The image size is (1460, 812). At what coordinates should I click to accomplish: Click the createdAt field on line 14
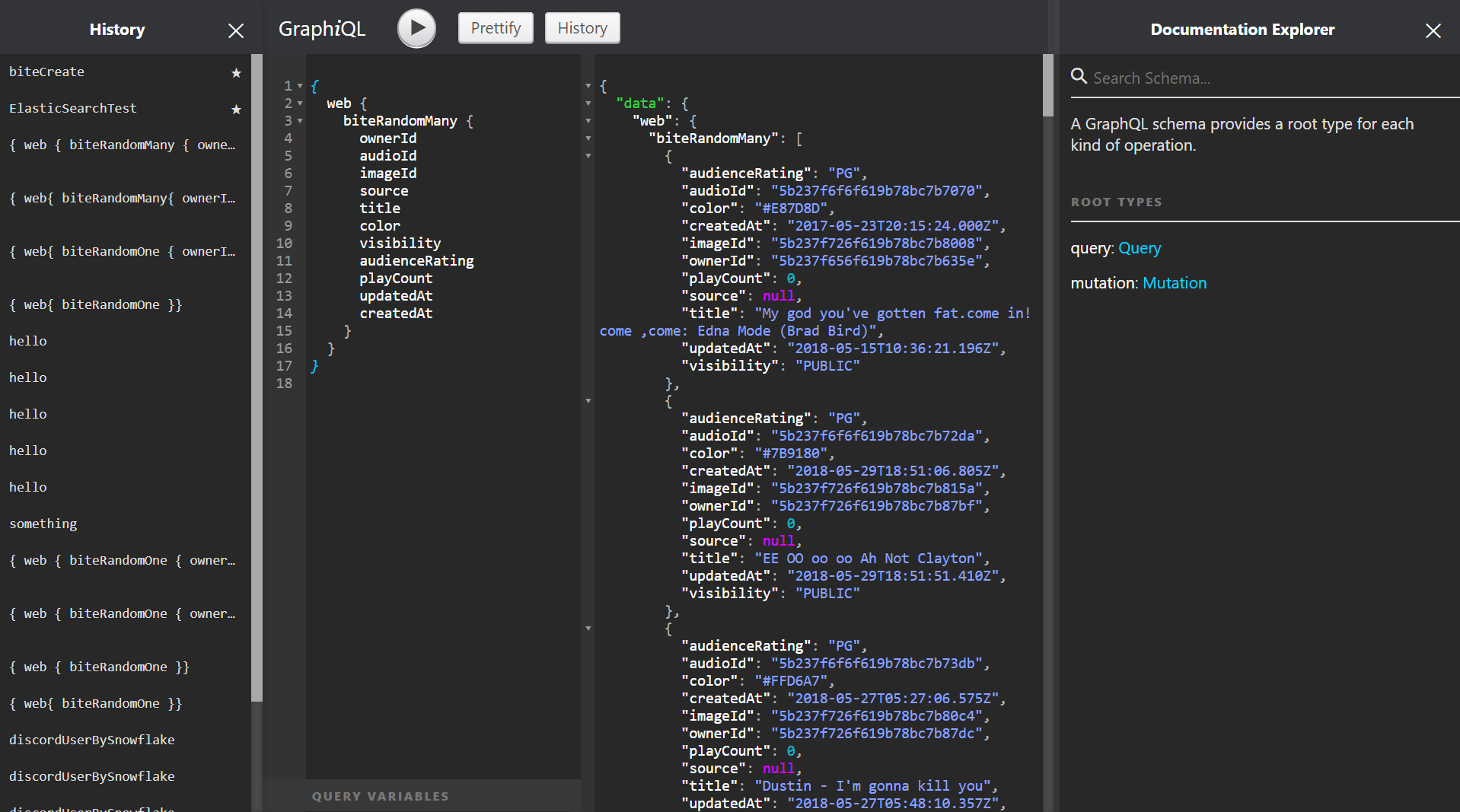pyautogui.click(x=396, y=314)
